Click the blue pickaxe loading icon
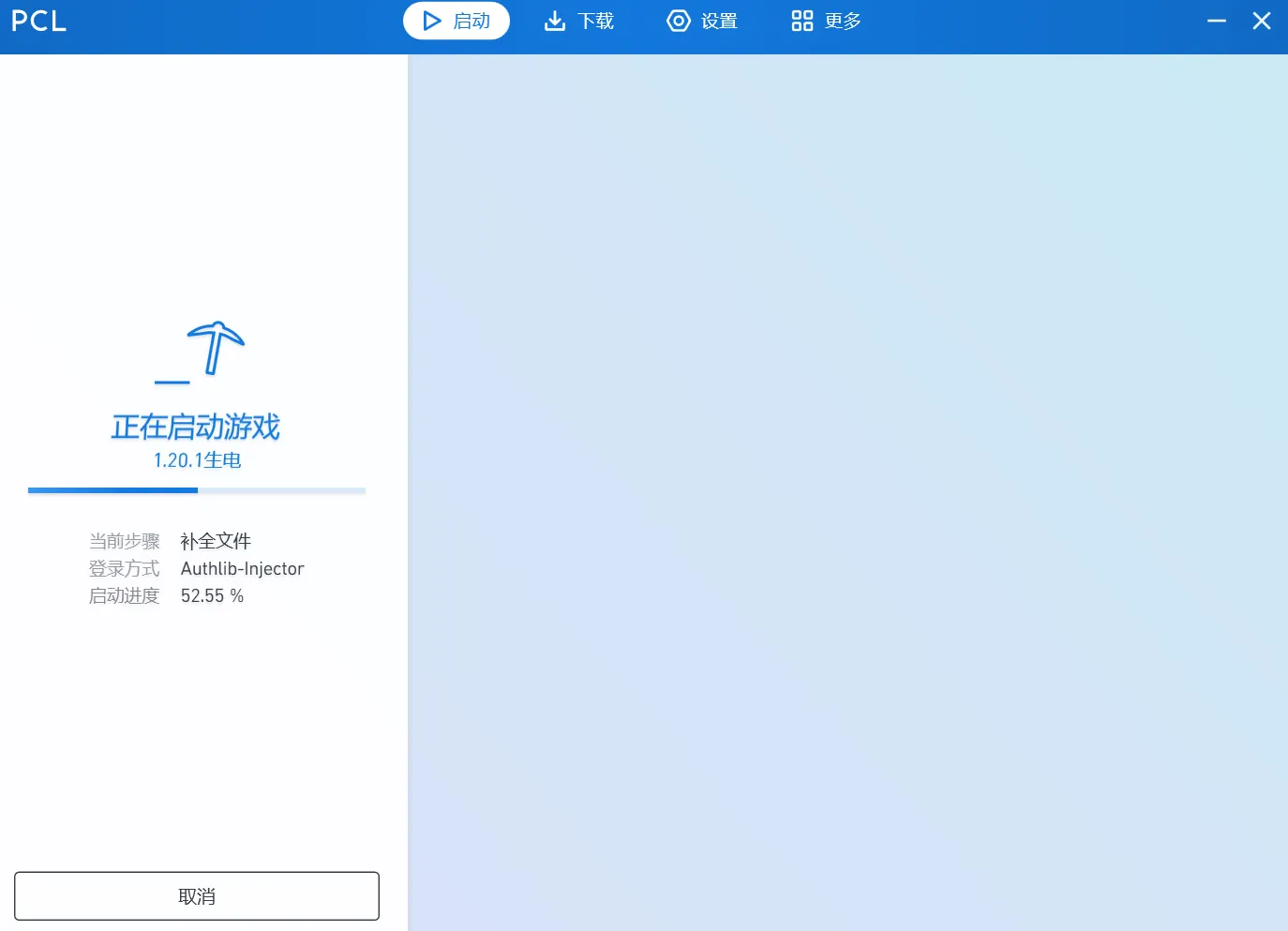 click(215, 348)
